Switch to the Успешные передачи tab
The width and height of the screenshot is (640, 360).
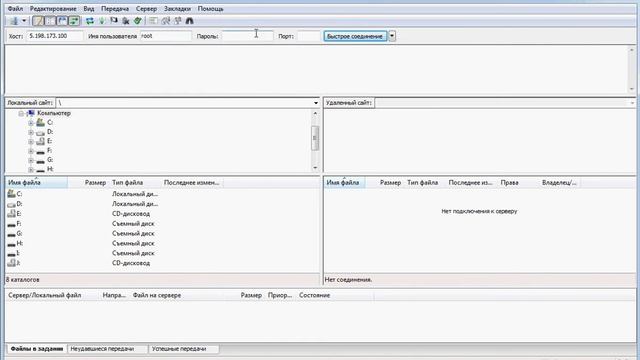click(183, 349)
